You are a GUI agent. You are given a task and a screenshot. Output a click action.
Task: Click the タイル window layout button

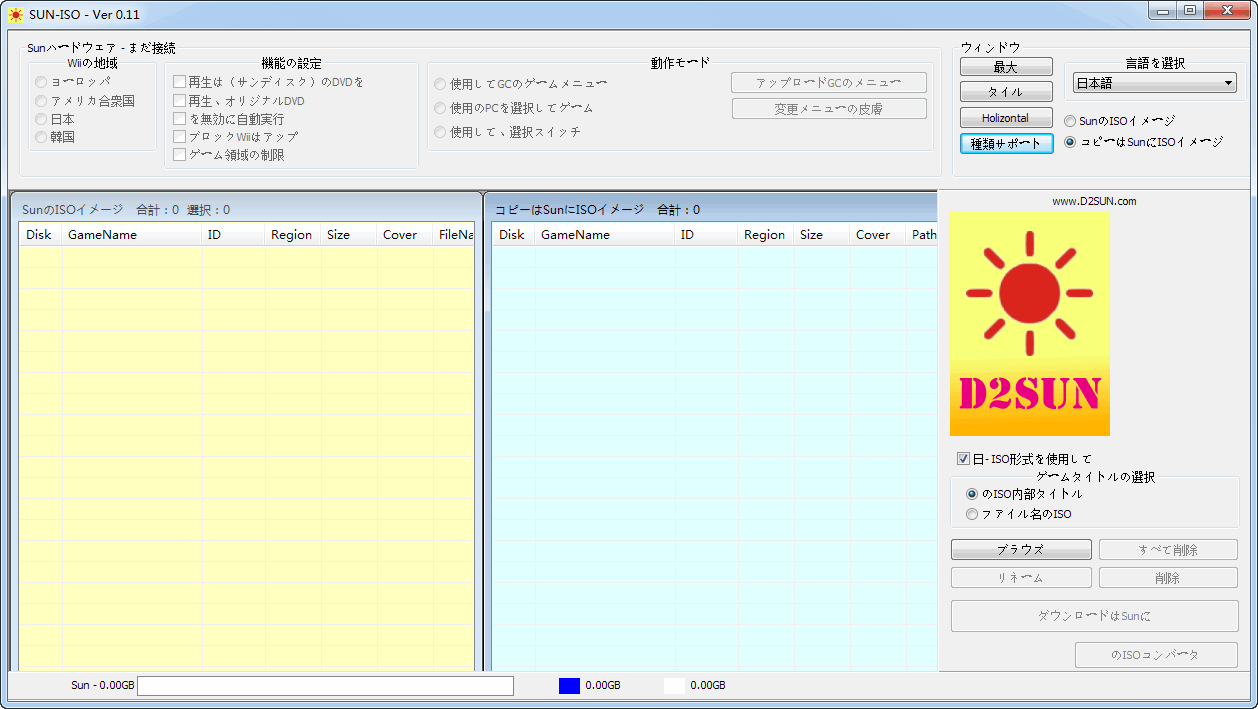pyautogui.click(x=1006, y=92)
